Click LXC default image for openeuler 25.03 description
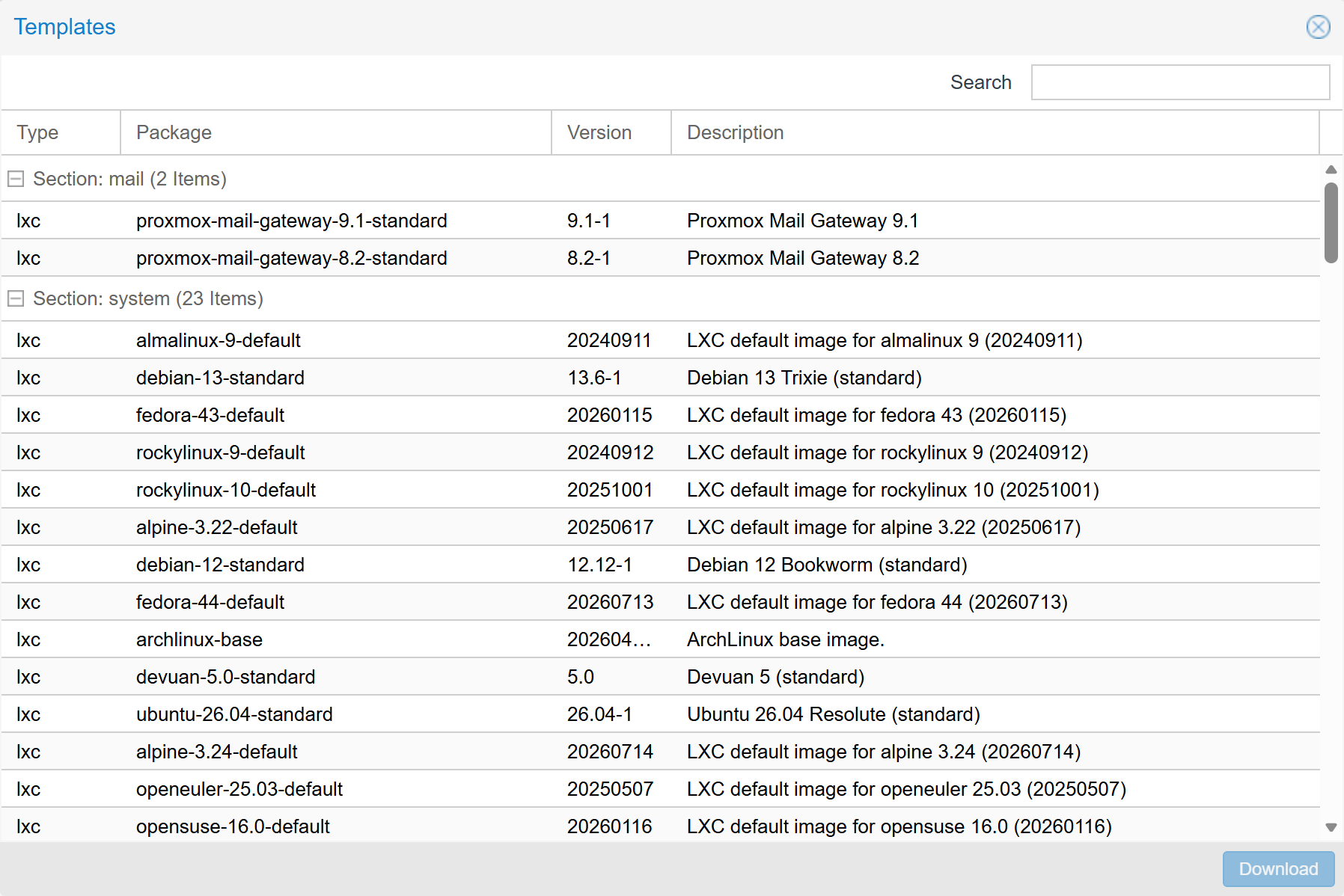The image size is (1344, 896). pyautogui.click(x=907, y=789)
